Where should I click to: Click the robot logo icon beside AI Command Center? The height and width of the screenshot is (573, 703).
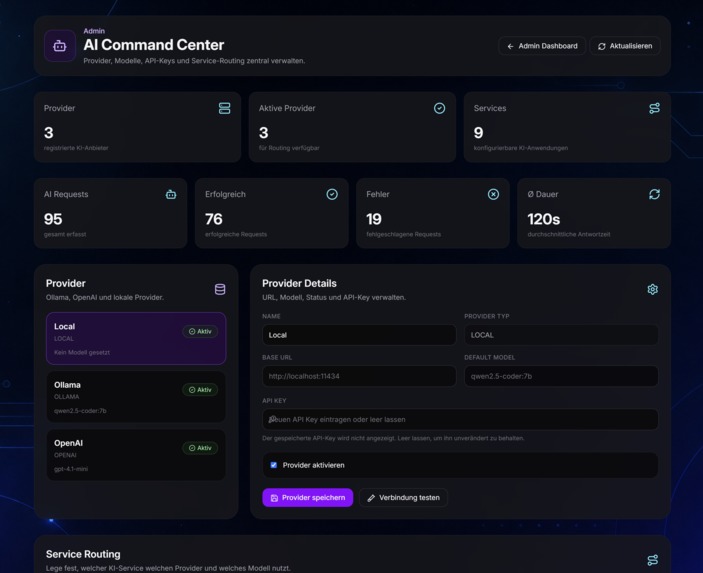coord(60,46)
